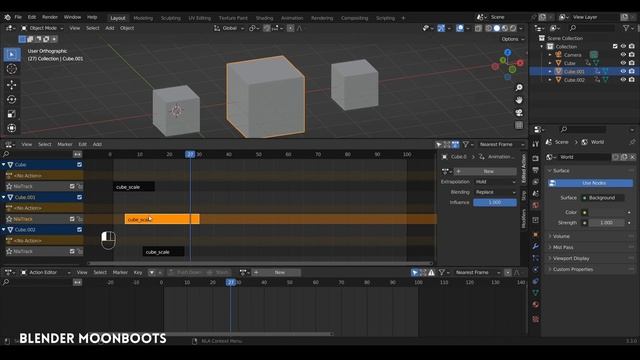This screenshot has height=360, width=640.
Task: Open the NLA Nearest Frame snapping dropdown
Action: (x=502, y=144)
